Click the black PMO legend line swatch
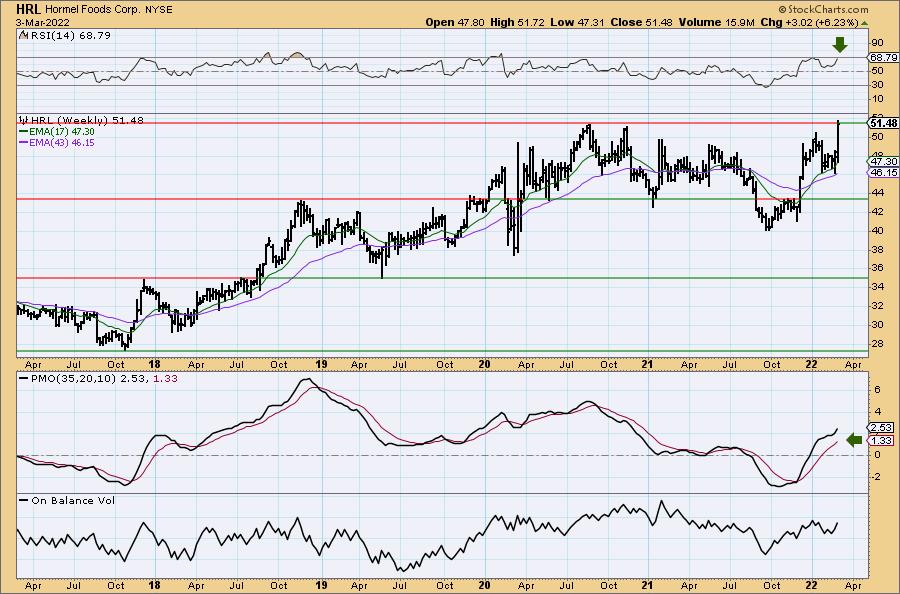Screen dimensions: 900x594 tap(24, 379)
